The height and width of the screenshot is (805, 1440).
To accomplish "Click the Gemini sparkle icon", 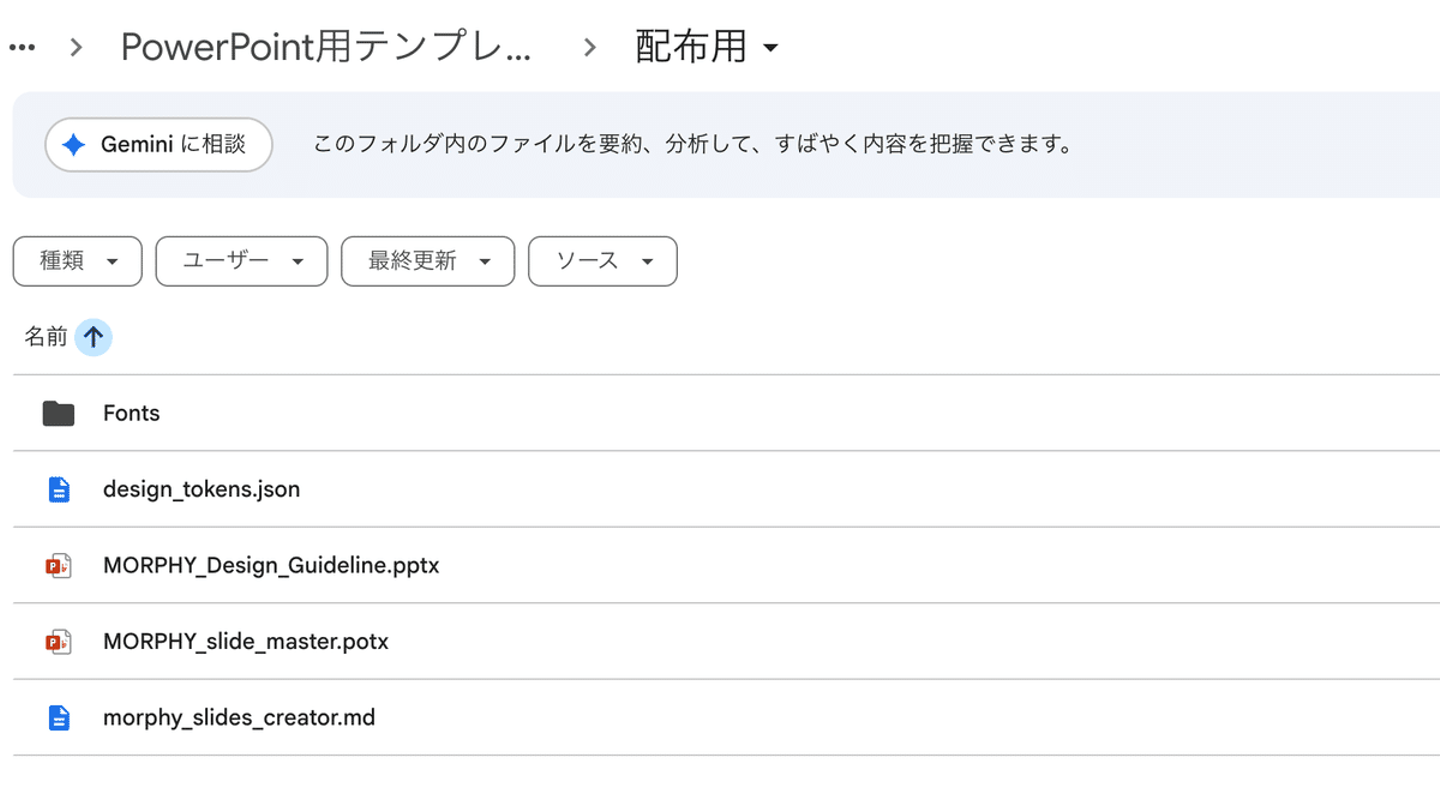I will click(74, 145).
